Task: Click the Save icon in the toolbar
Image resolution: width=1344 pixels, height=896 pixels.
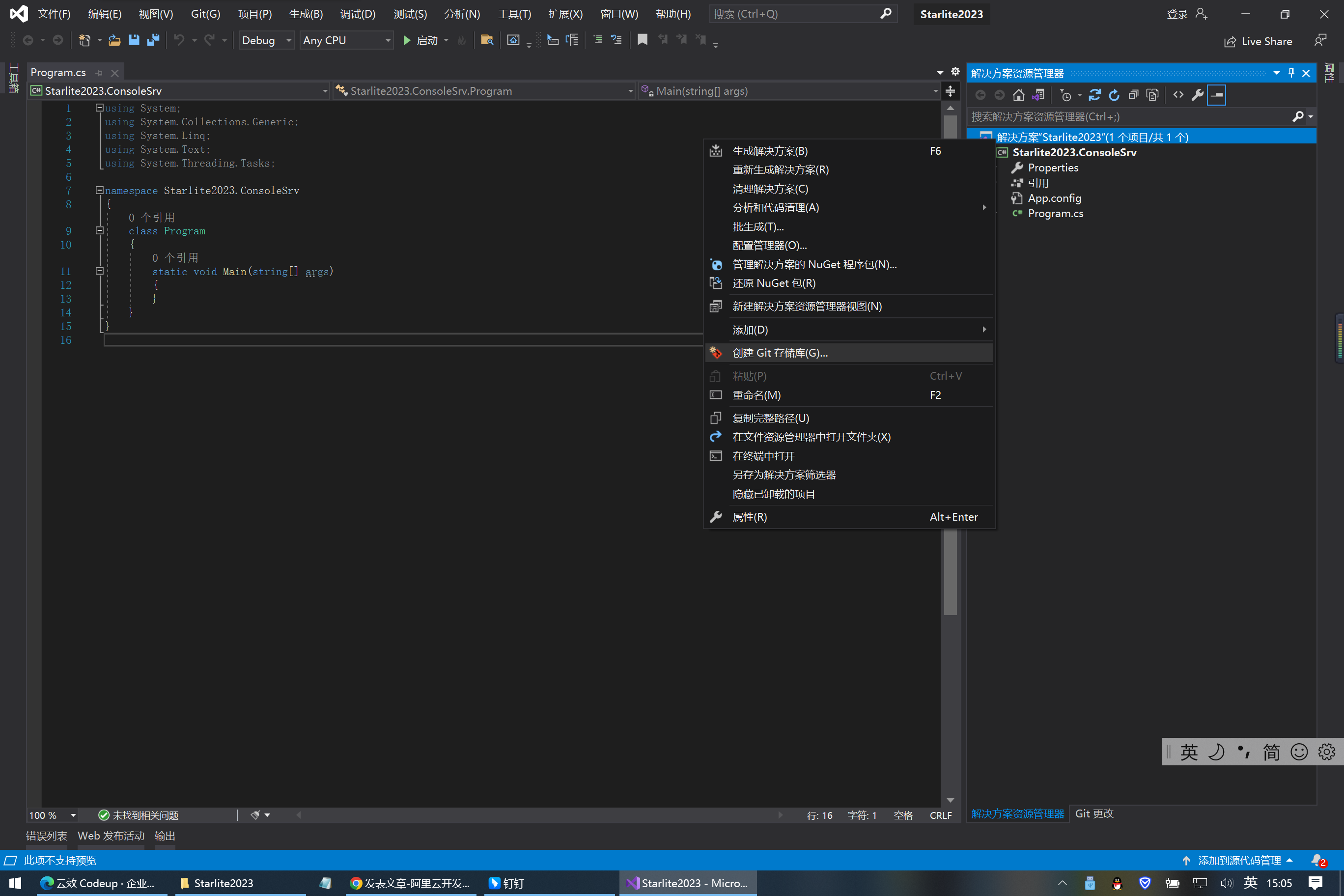Action: [x=134, y=40]
